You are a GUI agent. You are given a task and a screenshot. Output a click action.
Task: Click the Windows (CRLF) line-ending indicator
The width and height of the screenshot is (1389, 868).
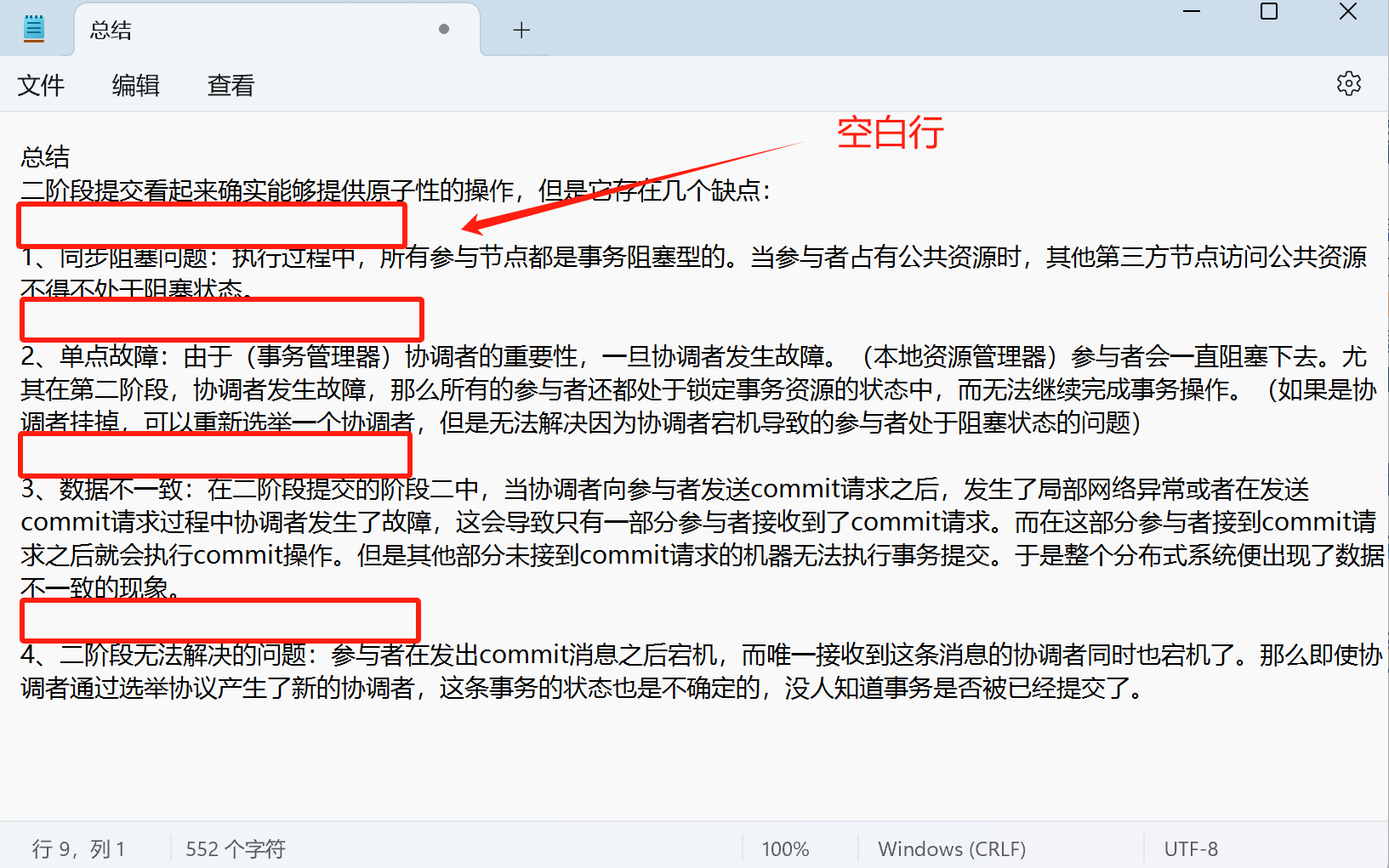pyautogui.click(x=951, y=848)
